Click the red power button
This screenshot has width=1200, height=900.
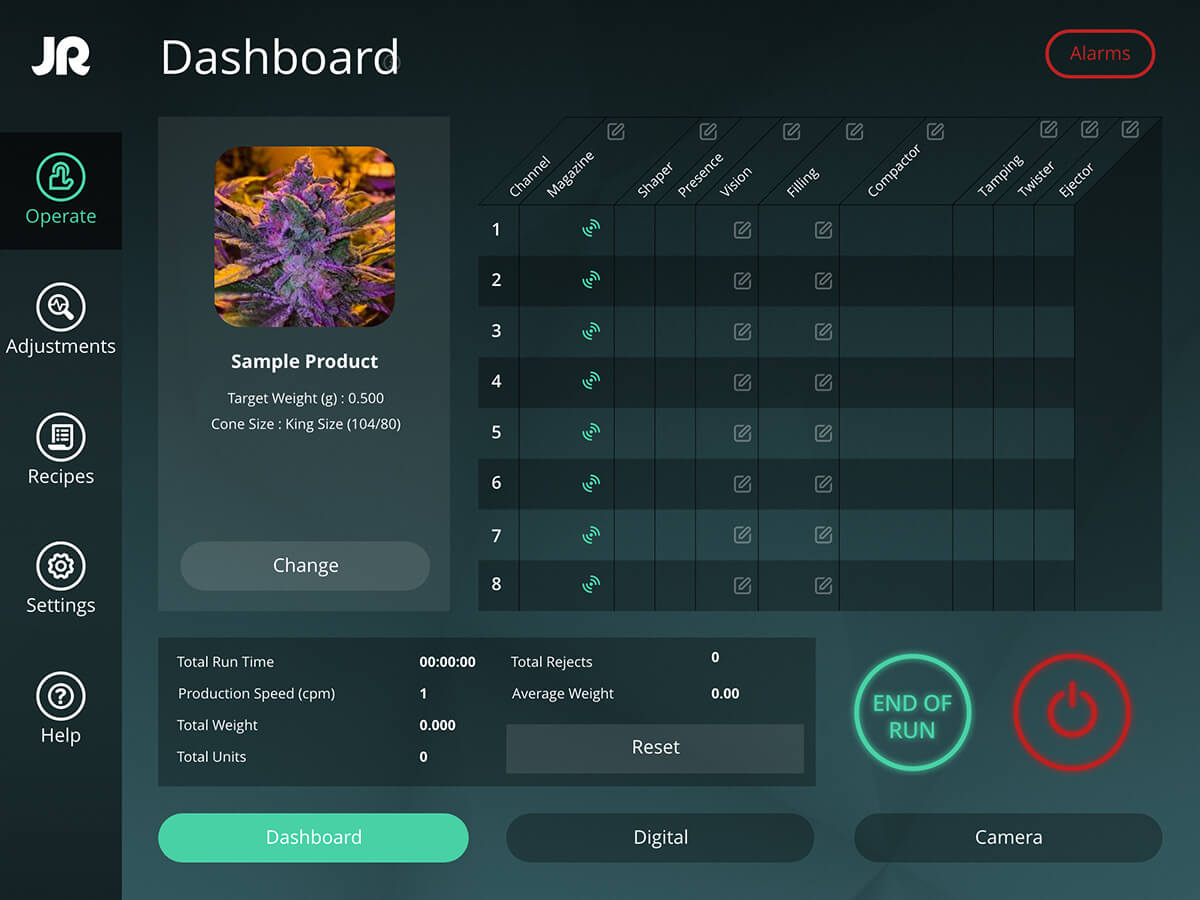tap(1072, 712)
